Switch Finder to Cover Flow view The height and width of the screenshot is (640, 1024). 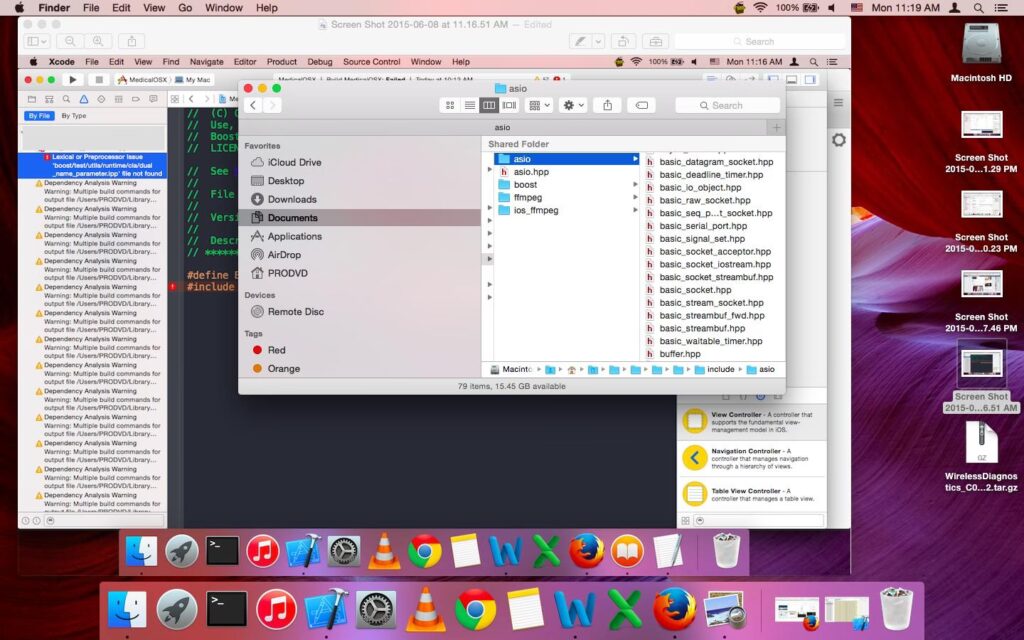click(509, 105)
